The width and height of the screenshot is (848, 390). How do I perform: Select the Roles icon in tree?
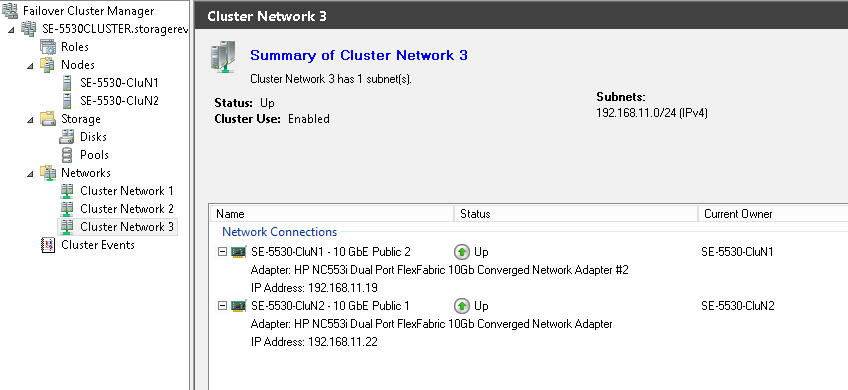point(48,47)
